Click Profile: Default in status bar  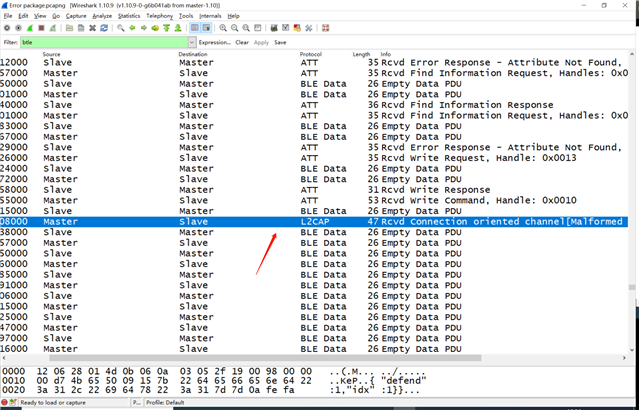(165, 403)
